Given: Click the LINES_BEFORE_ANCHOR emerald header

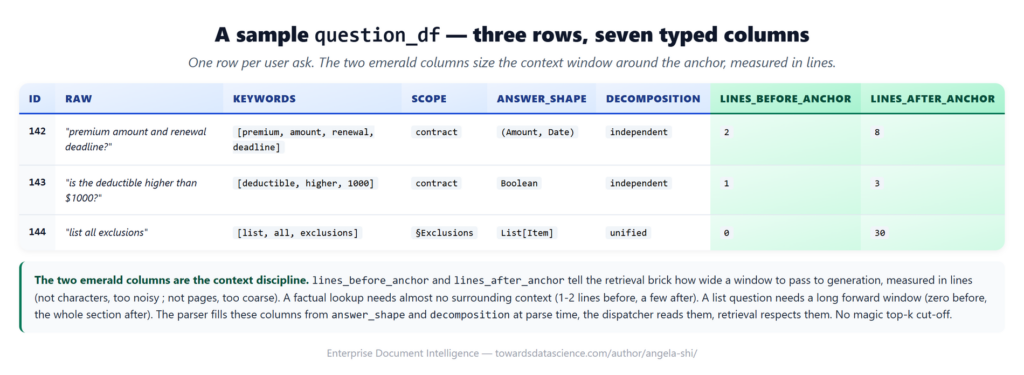Looking at the screenshot, I should pos(785,99).
